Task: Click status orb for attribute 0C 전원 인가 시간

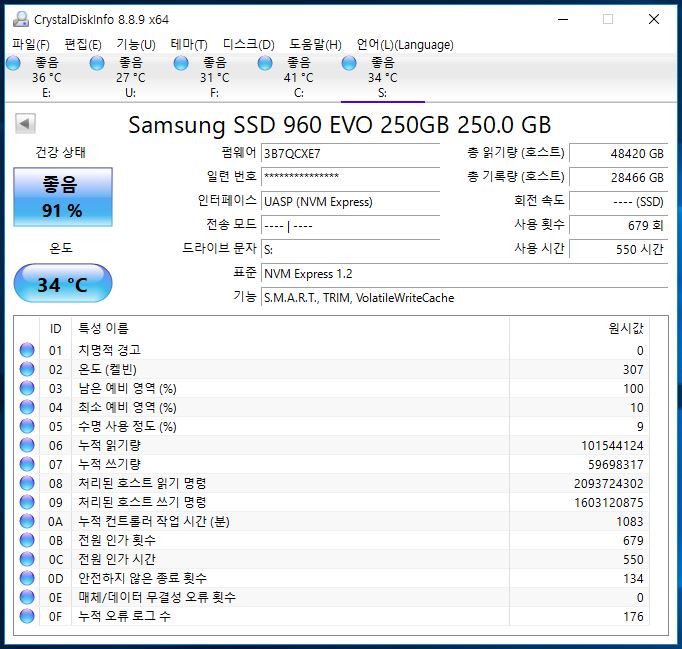Action: pyautogui.click(x=27, y=559)
